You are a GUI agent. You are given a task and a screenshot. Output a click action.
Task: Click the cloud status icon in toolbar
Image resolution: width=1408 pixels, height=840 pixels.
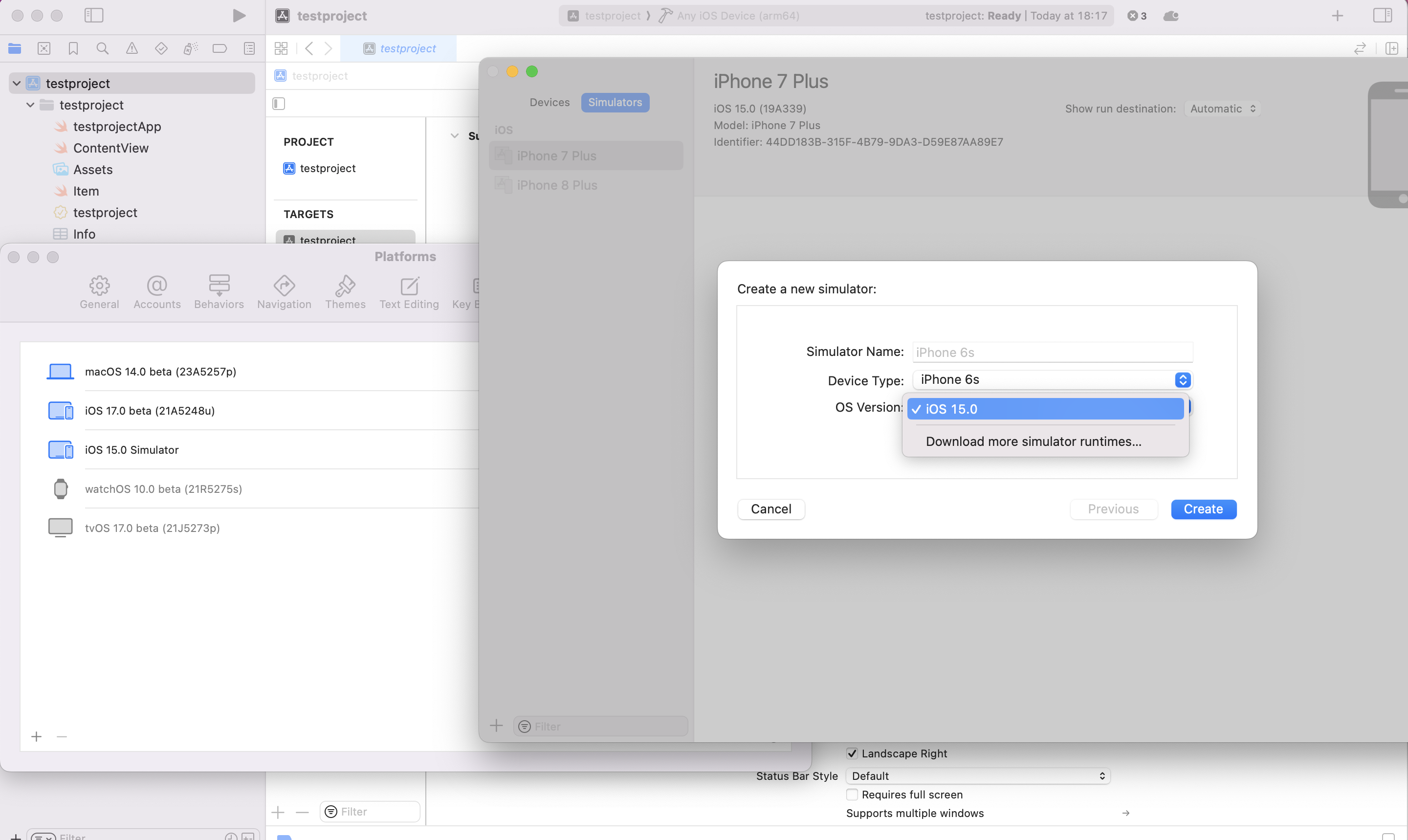tap(1171, 16)
